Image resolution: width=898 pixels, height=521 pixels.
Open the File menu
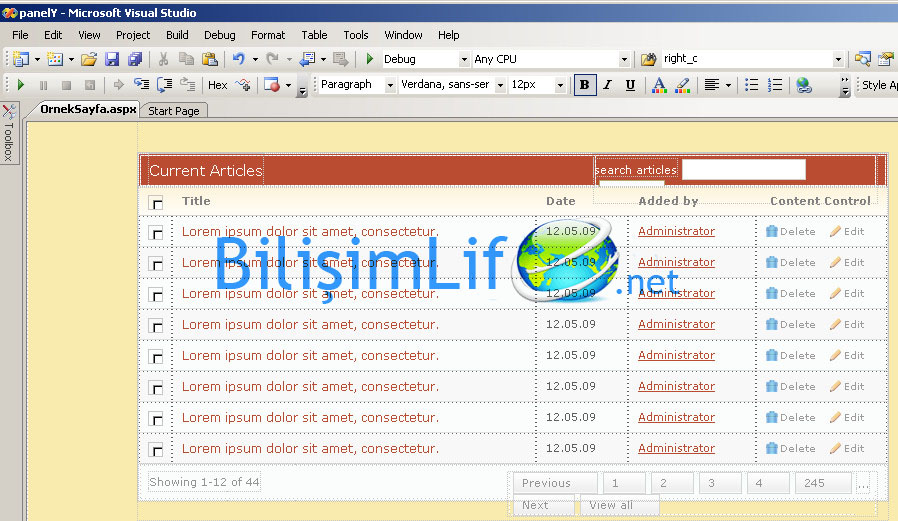tap(20, 35)
